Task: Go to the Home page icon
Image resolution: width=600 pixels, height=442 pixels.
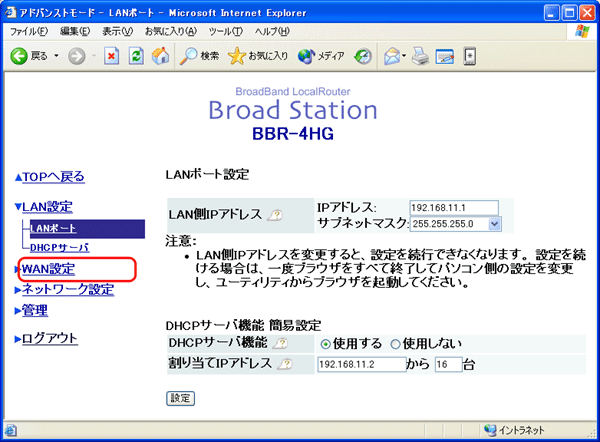Action: [161, 56]
